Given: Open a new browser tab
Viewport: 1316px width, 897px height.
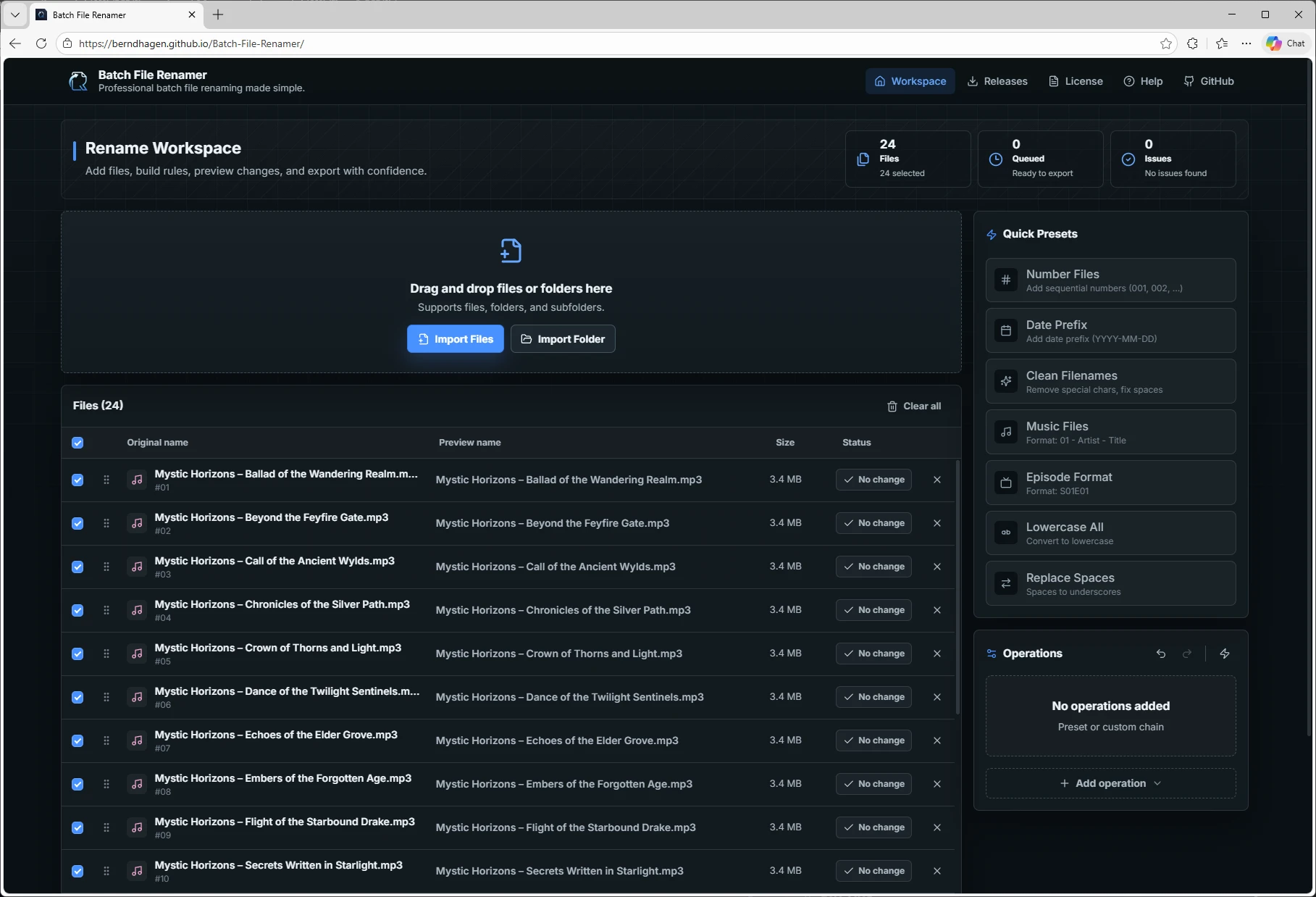Looking at the screenshot, I should pyautogui.click(x=218, y=14).
